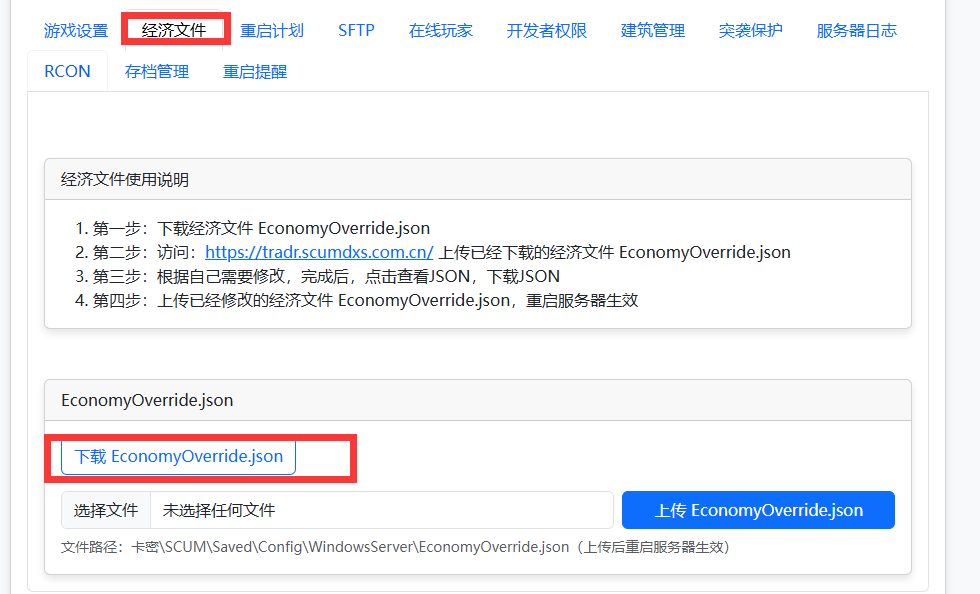Click the 未选择任何文件 file input field

click(382, 510)
